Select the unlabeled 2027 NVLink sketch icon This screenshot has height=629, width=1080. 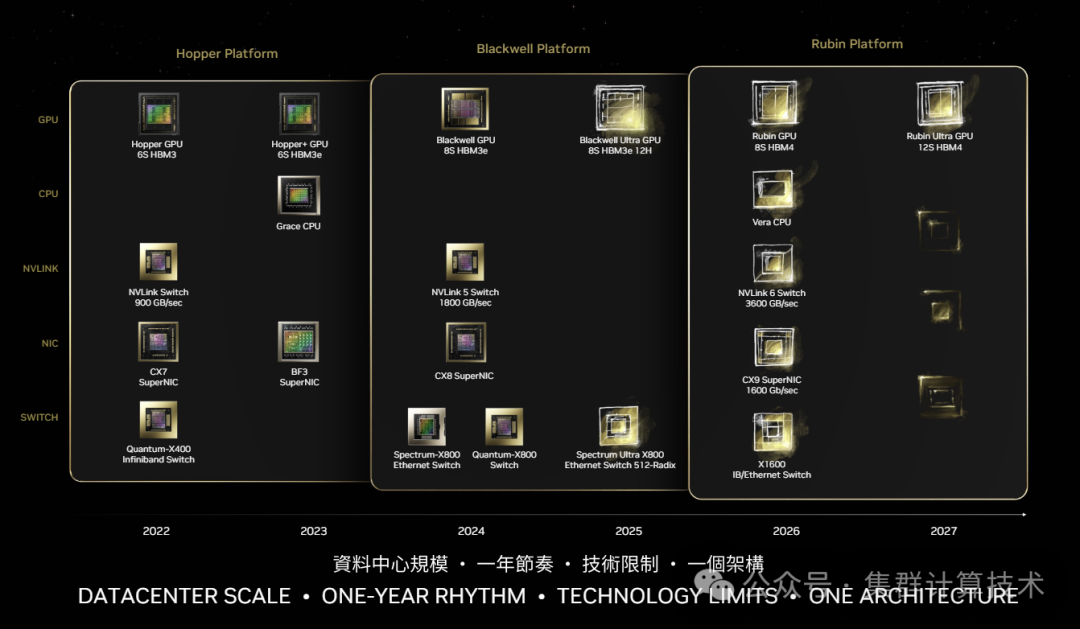(x=941, y=309)
